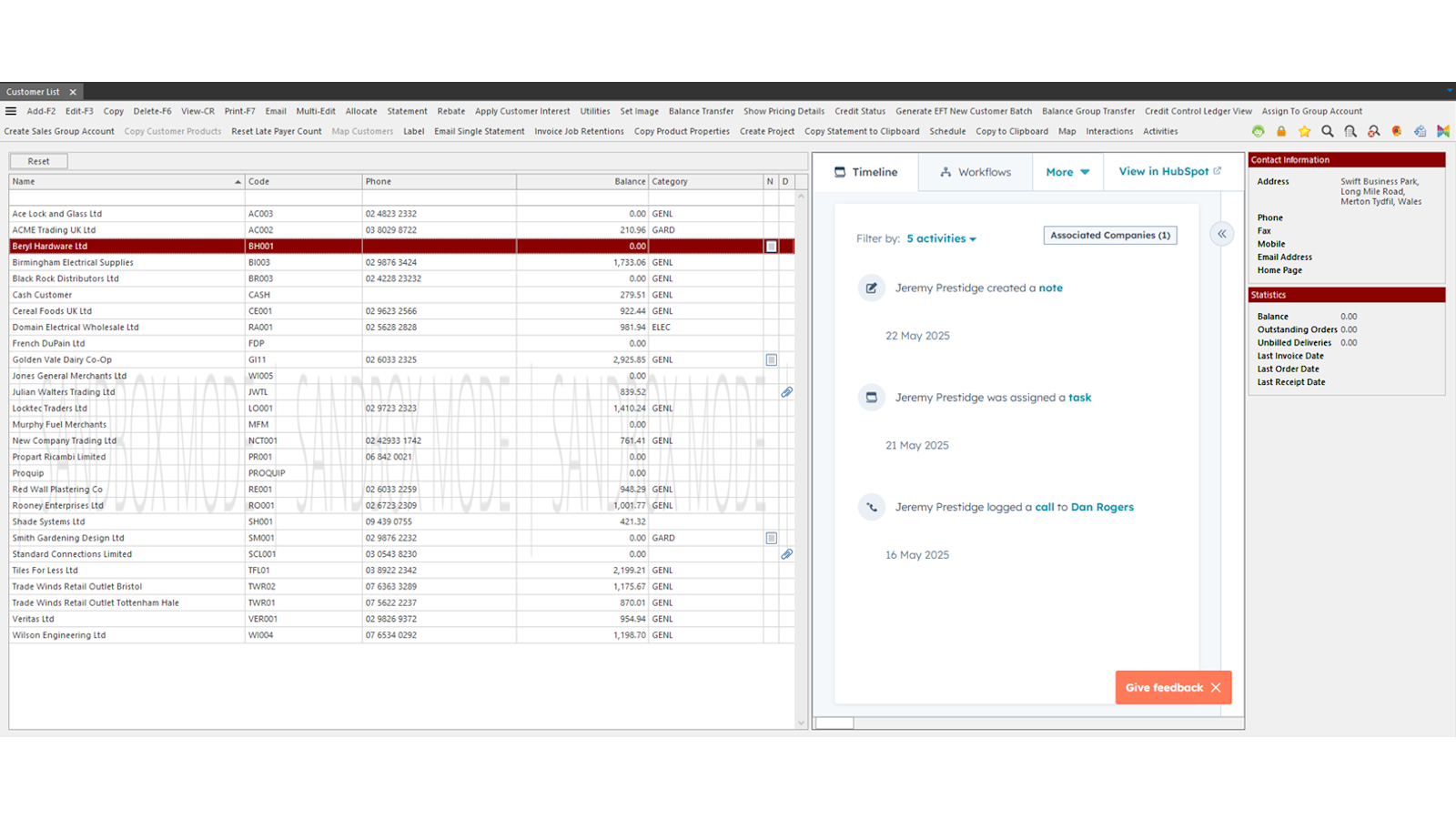
Task: Click the padlock icon in the toolbar
Action: click(1281, 131)
